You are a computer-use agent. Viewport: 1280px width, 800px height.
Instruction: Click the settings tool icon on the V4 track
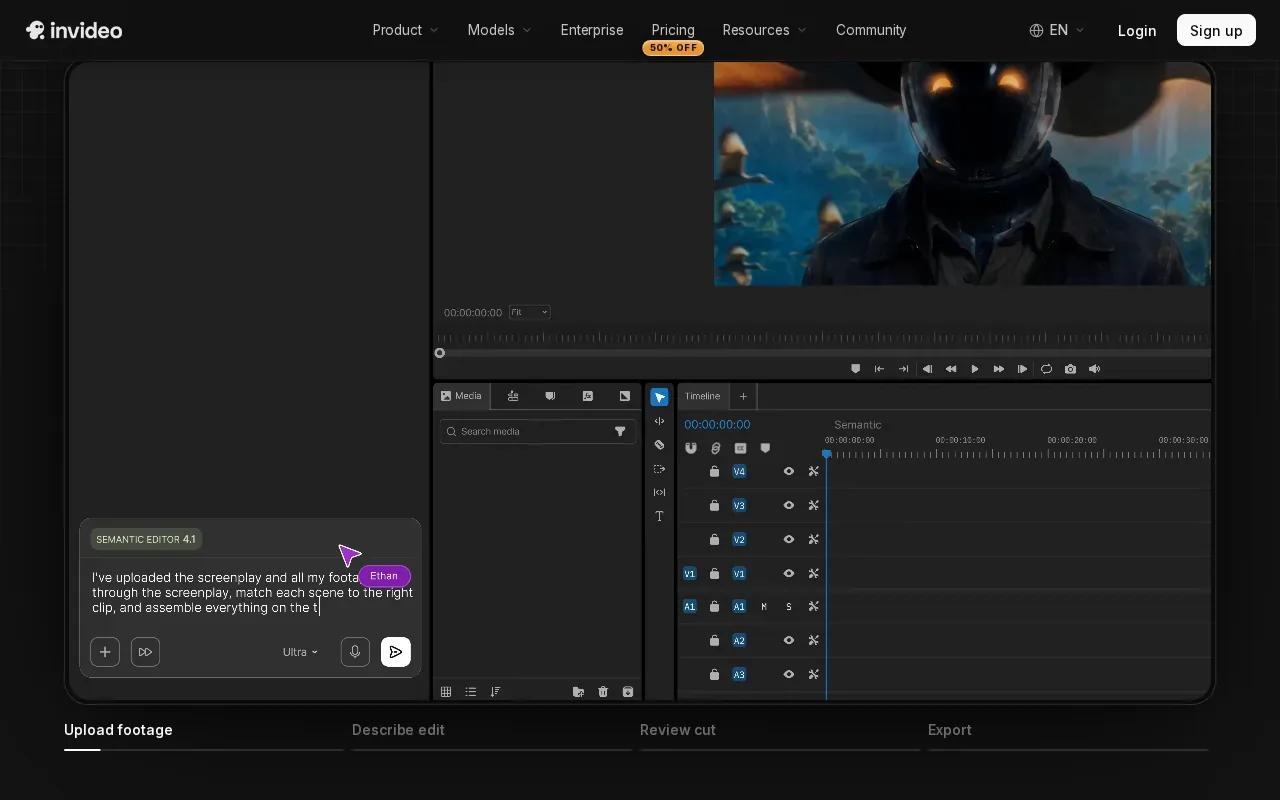[x=814, y=471]
